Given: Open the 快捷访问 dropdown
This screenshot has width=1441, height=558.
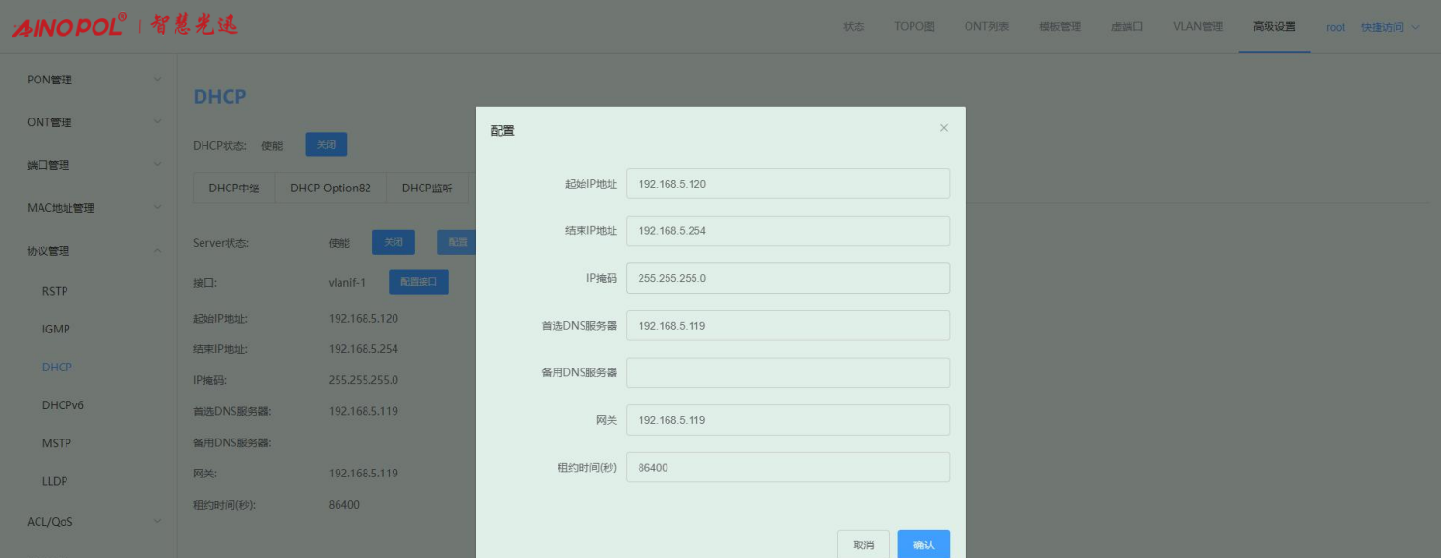Looking at the screenshot, I should tap(1389, 27).
